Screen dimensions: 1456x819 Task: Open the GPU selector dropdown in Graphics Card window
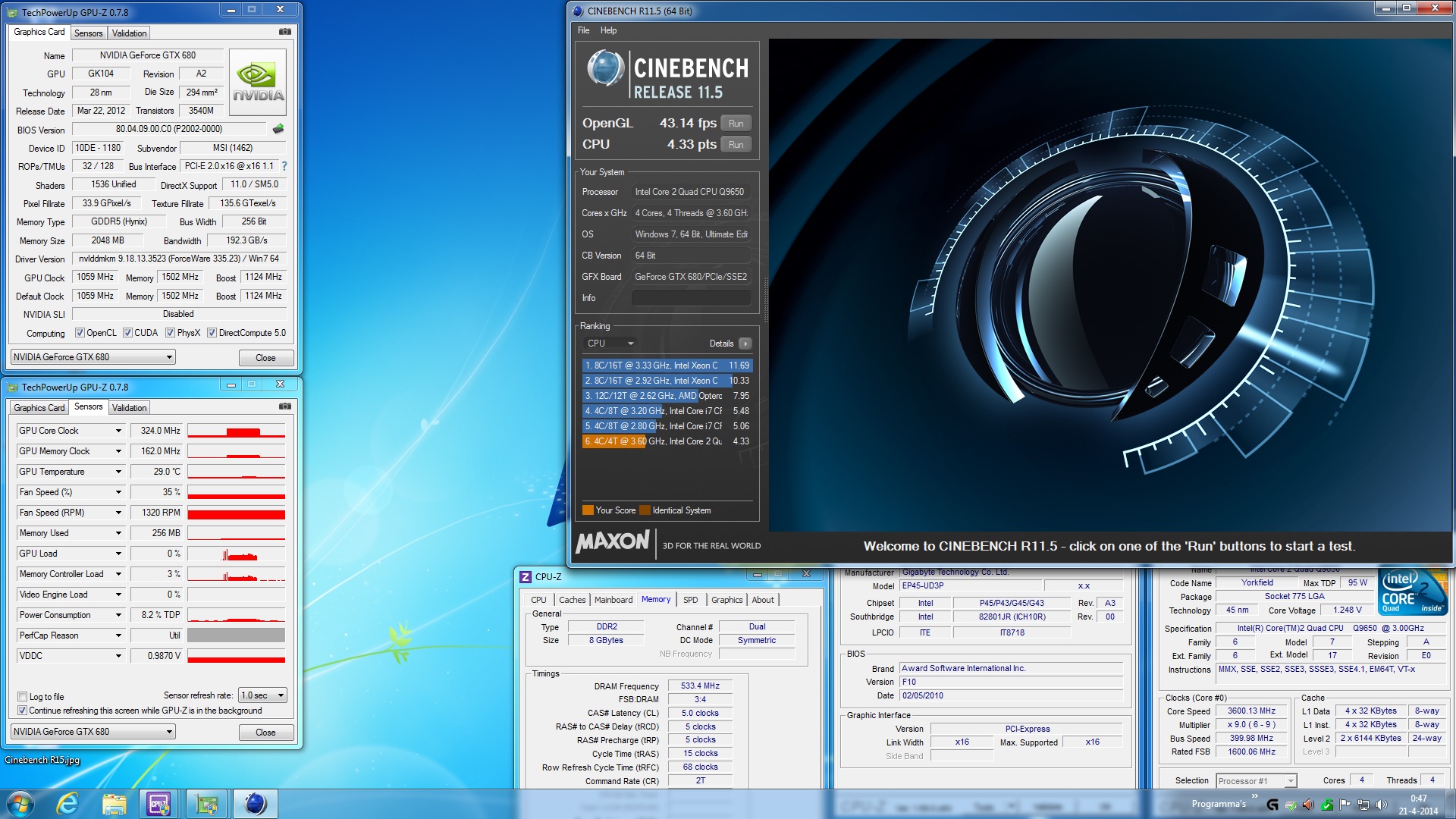93,357
